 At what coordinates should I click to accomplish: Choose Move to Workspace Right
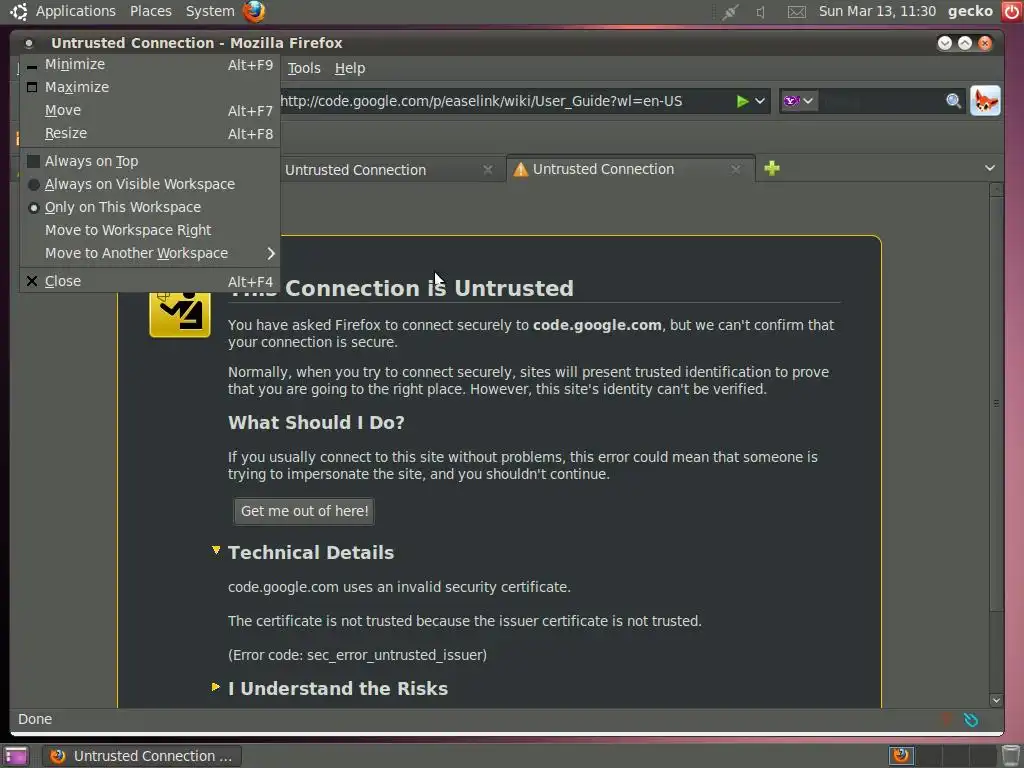pyautogui.click(x=150, y=231)
